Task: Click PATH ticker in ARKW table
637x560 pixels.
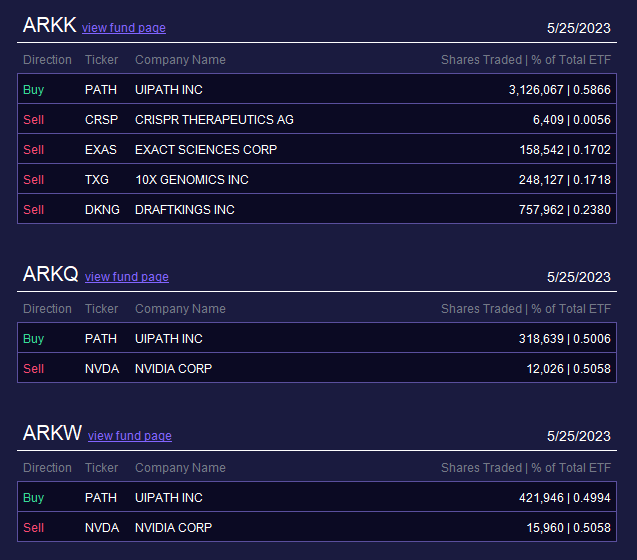Action: click(101, 497)
